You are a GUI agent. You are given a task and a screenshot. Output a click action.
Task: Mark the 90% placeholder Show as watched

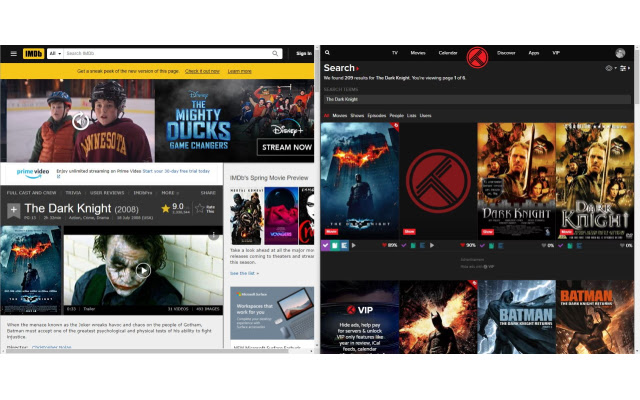(x=404, y=245)
